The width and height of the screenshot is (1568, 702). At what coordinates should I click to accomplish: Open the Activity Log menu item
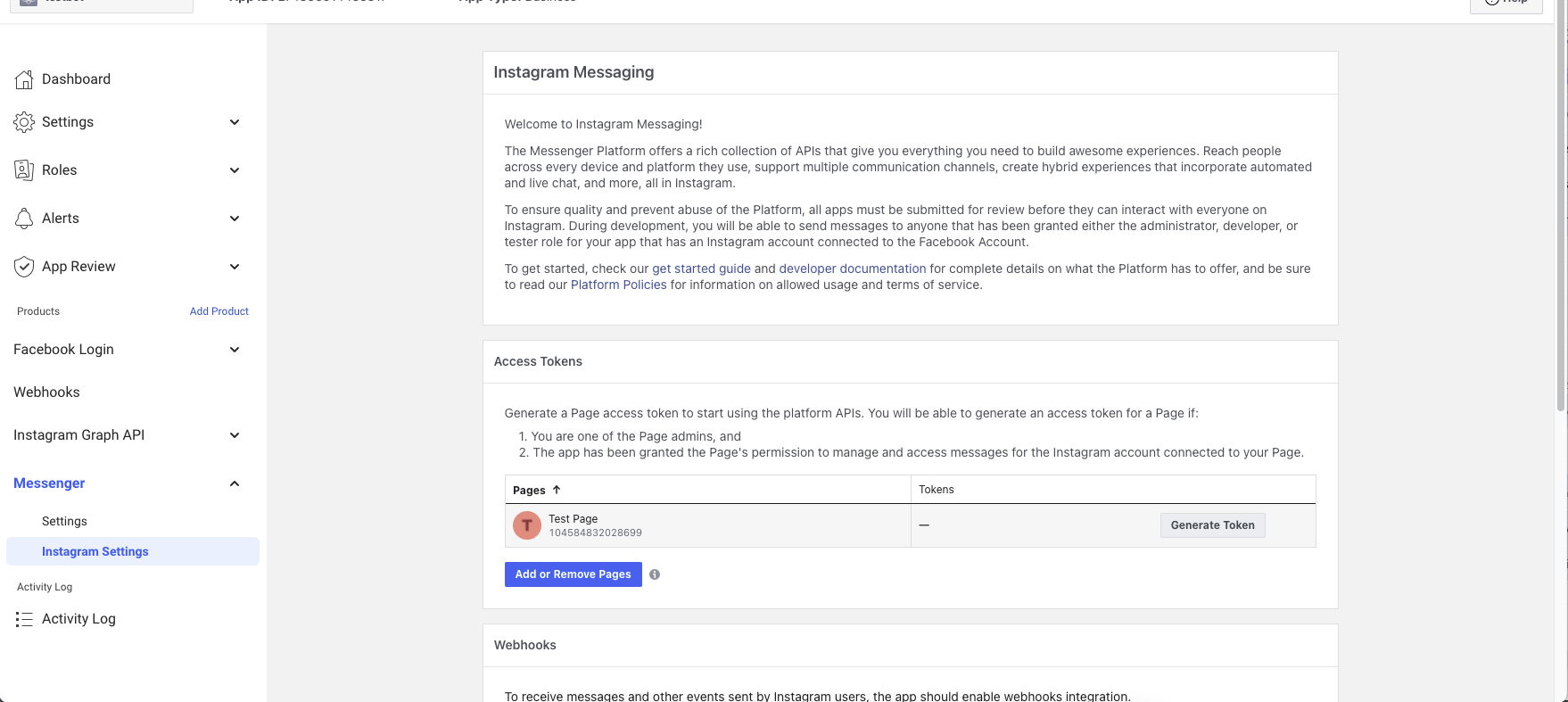tap(78, 619)
